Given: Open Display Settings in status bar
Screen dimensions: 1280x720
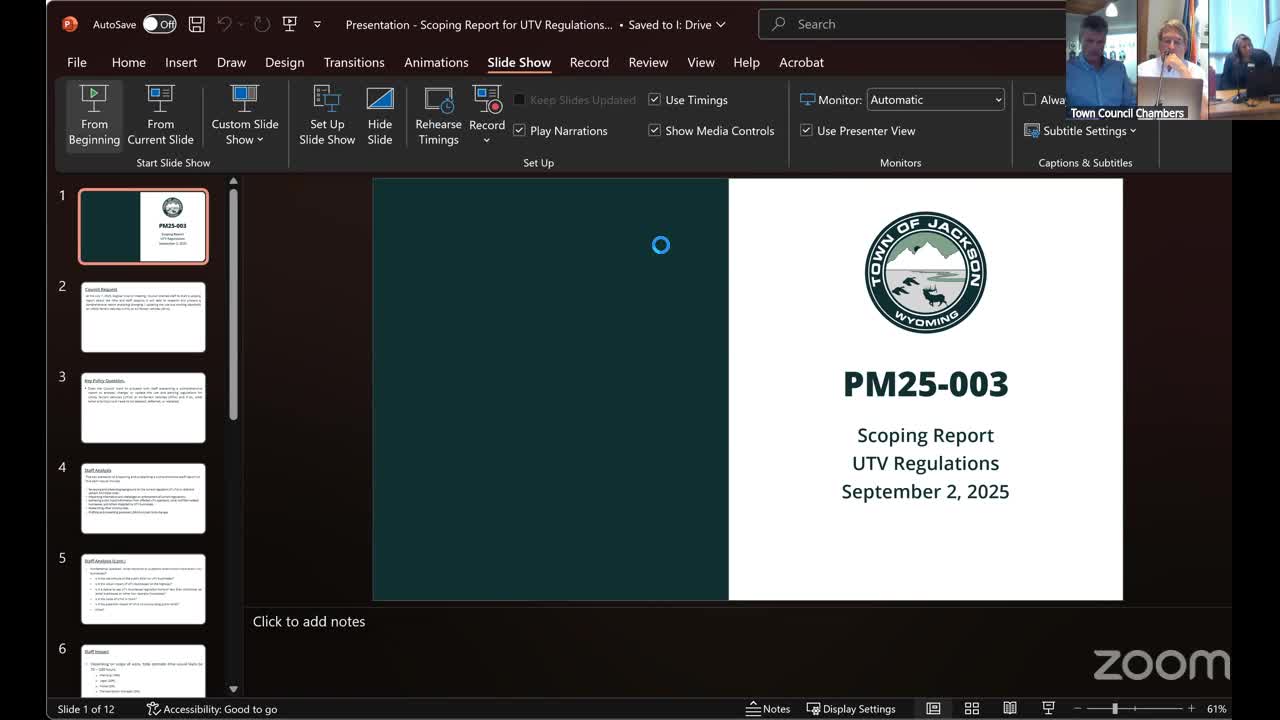Looking at the screenshot, I should 851,709.
